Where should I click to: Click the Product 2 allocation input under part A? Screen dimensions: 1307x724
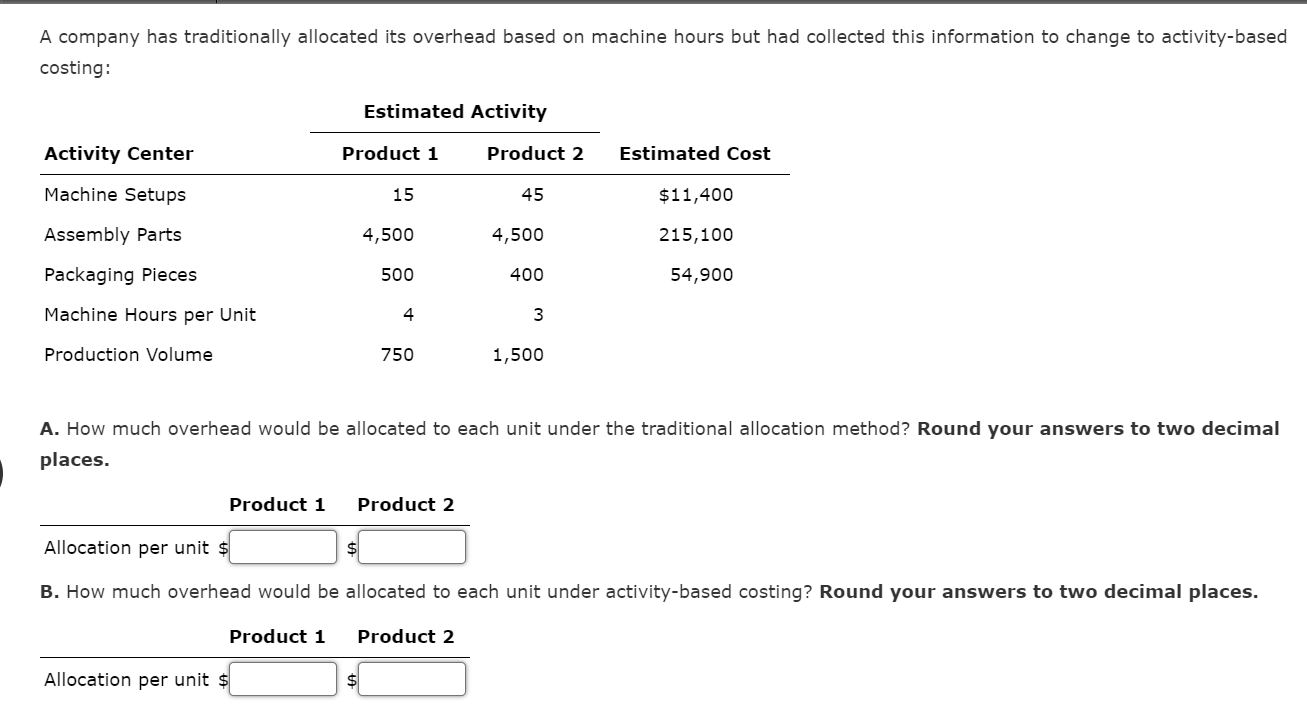click(411, 547)
